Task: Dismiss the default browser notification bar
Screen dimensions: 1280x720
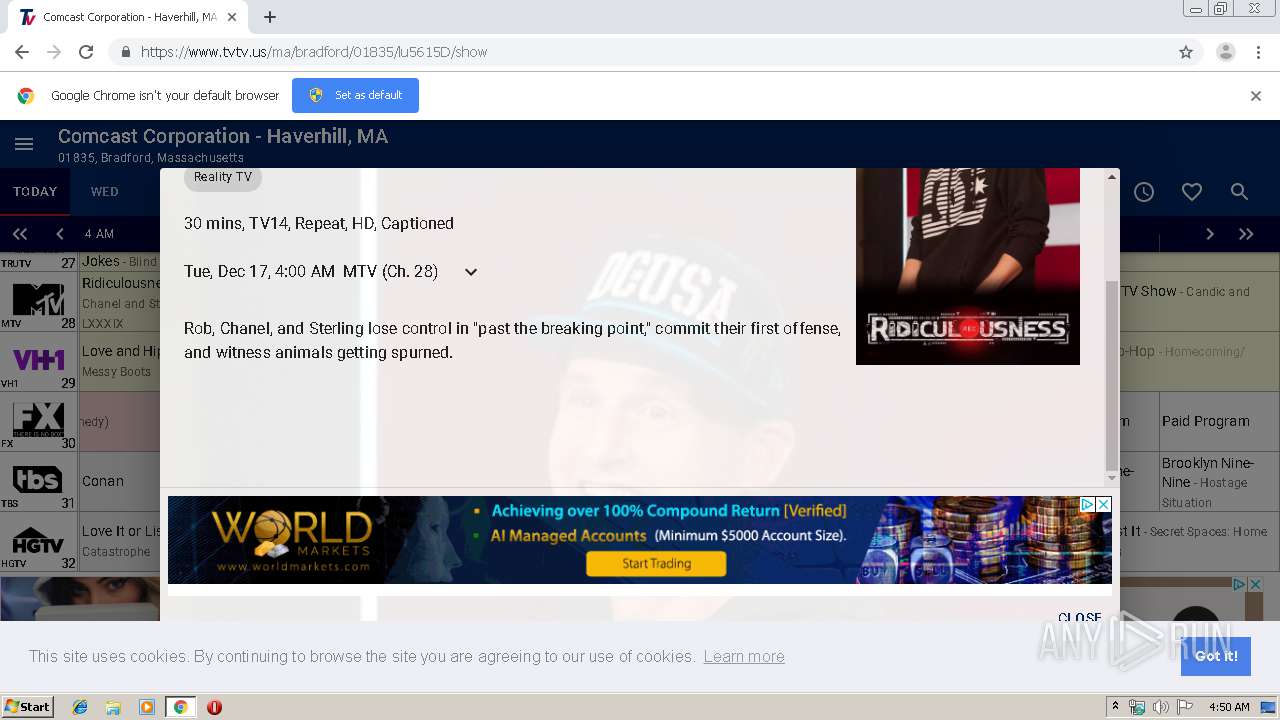Action: pyautogui.click(x=1255, y=96)
